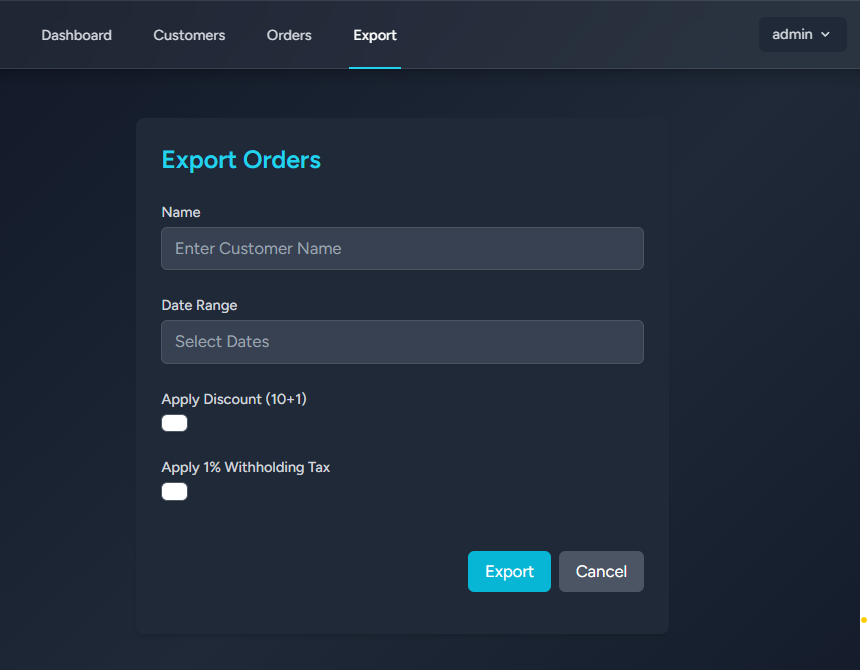
Task: Click the Apply Discount (10+1) label
Action: click(233, 398)
